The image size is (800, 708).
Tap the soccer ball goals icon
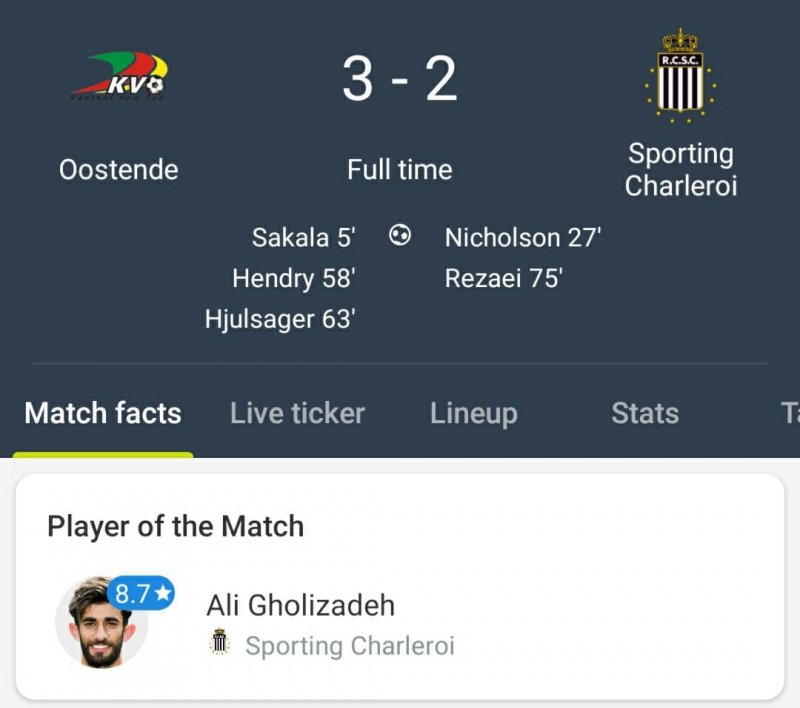pyautogui.click(x=400, y=236)
